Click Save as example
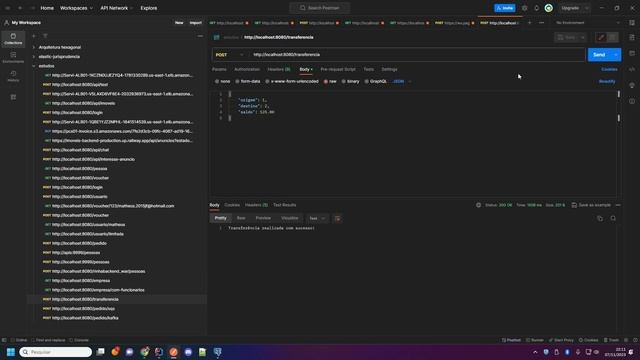 (x=591, y=205)
